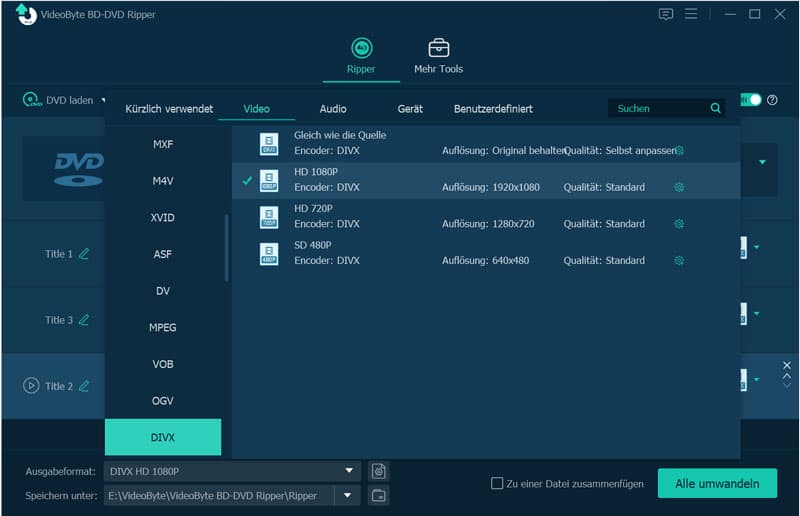Play Title 2 preview
Viewport: 800px width, 516px height.
(x=31, y=385)
